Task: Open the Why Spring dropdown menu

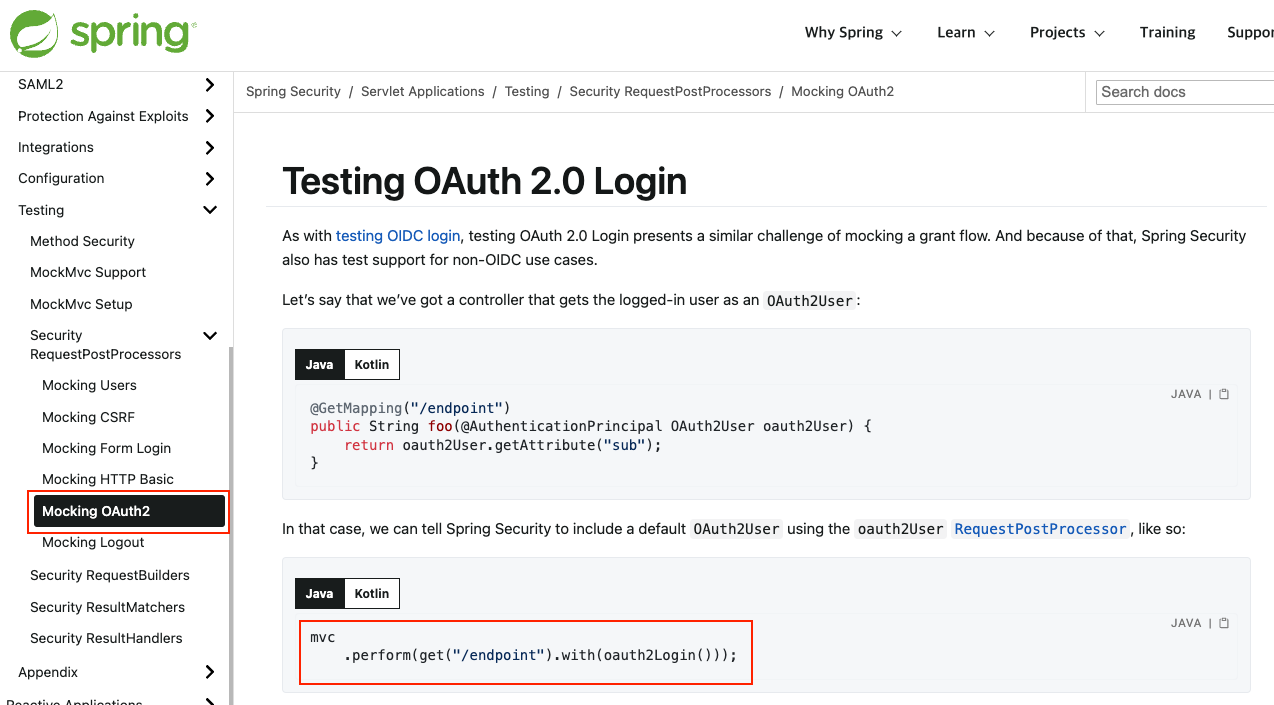Action: (853, 32)
